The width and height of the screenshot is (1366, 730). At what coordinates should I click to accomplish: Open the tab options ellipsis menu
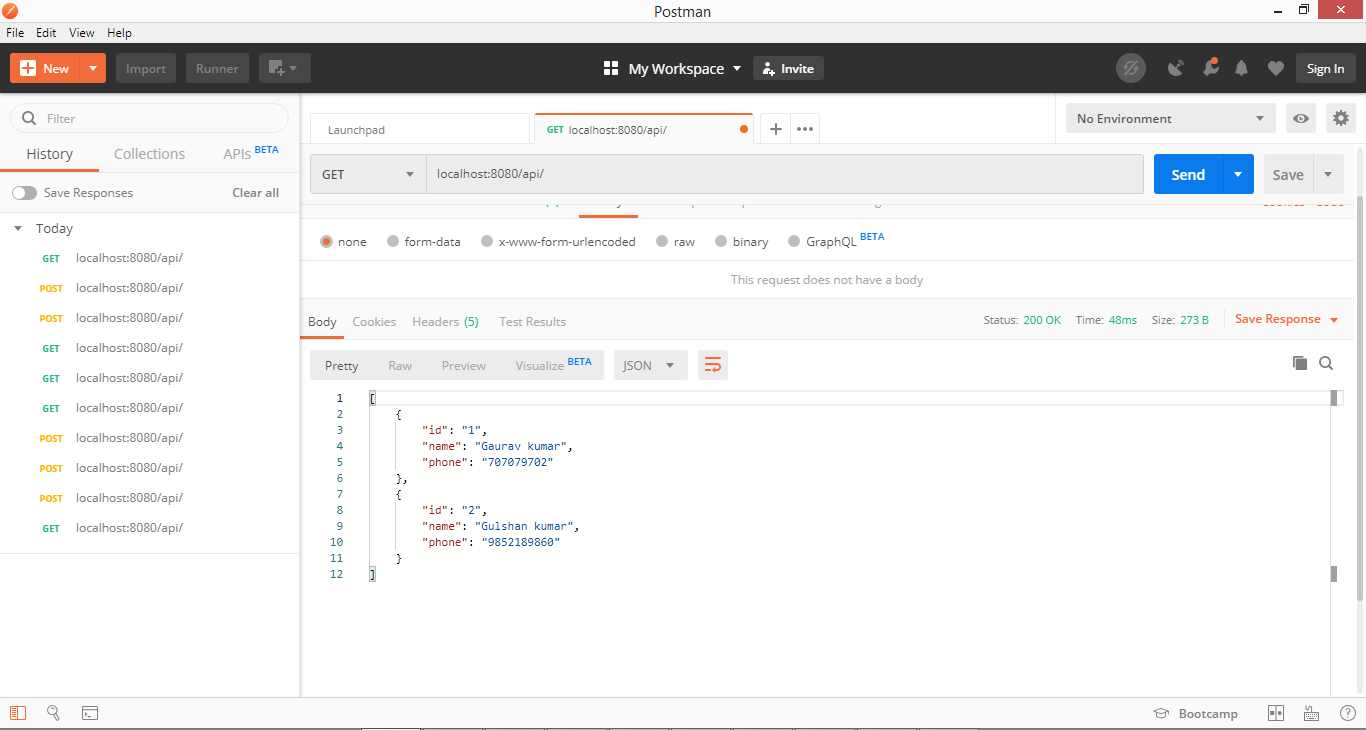(805, 129)
